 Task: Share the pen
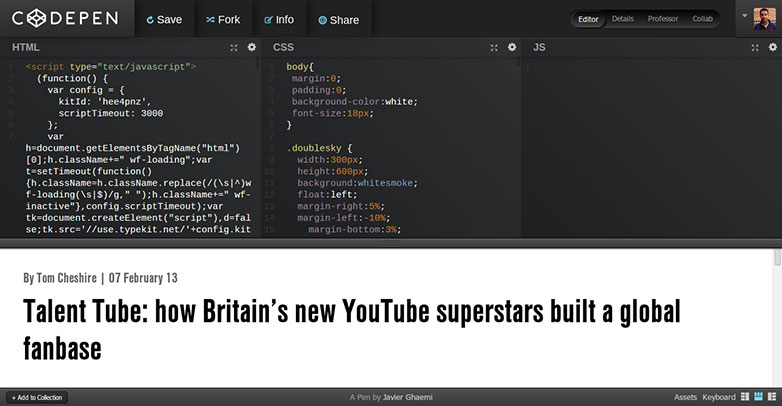point(339,20)
